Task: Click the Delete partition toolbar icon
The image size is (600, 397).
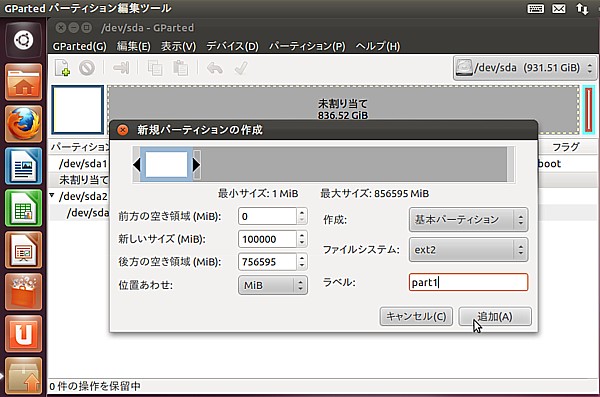Action: [x=87, y=68]
